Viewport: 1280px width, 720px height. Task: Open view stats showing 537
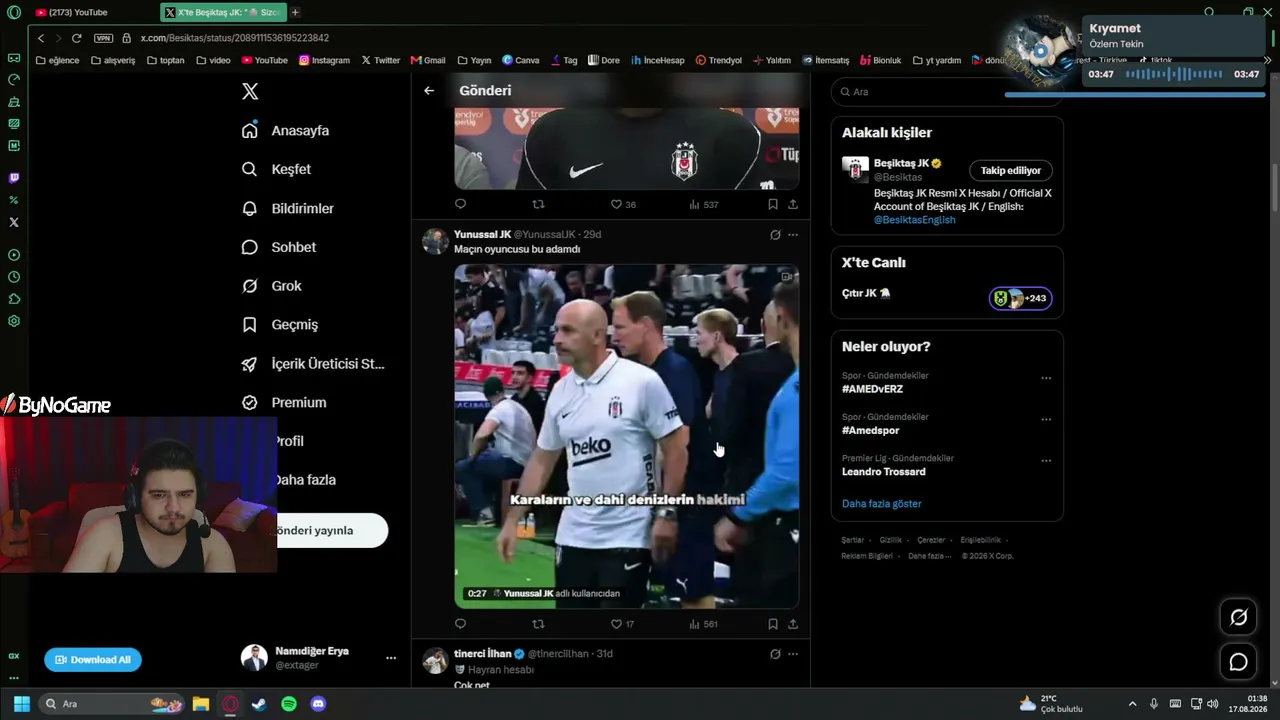(704, 204)
